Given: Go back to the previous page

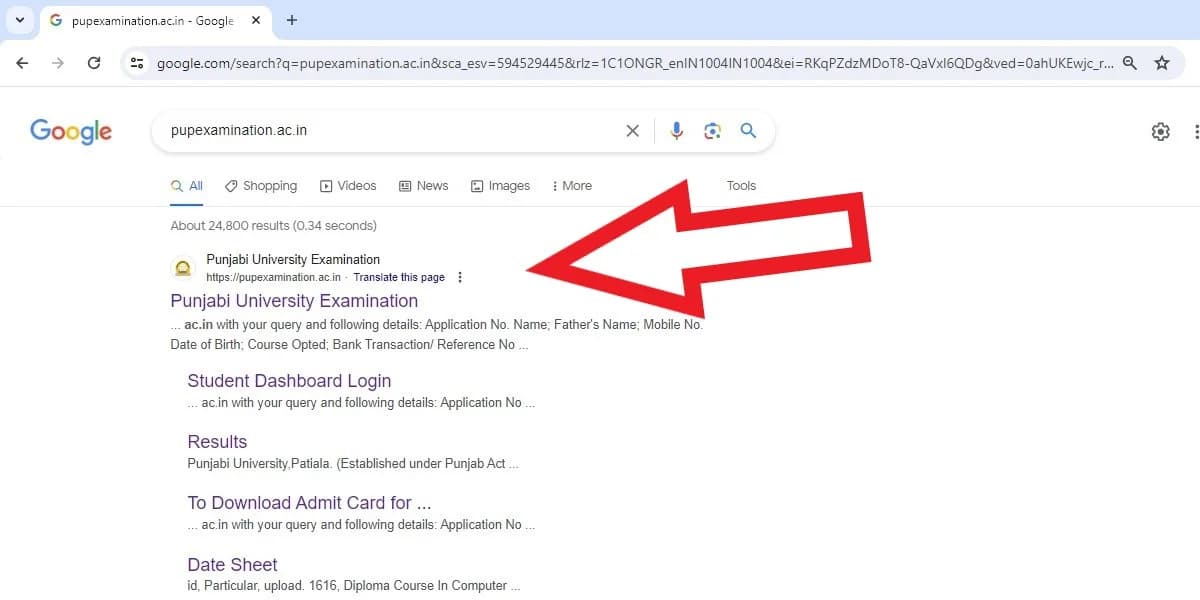Looking at the screenshot, I should pos(22,63).
